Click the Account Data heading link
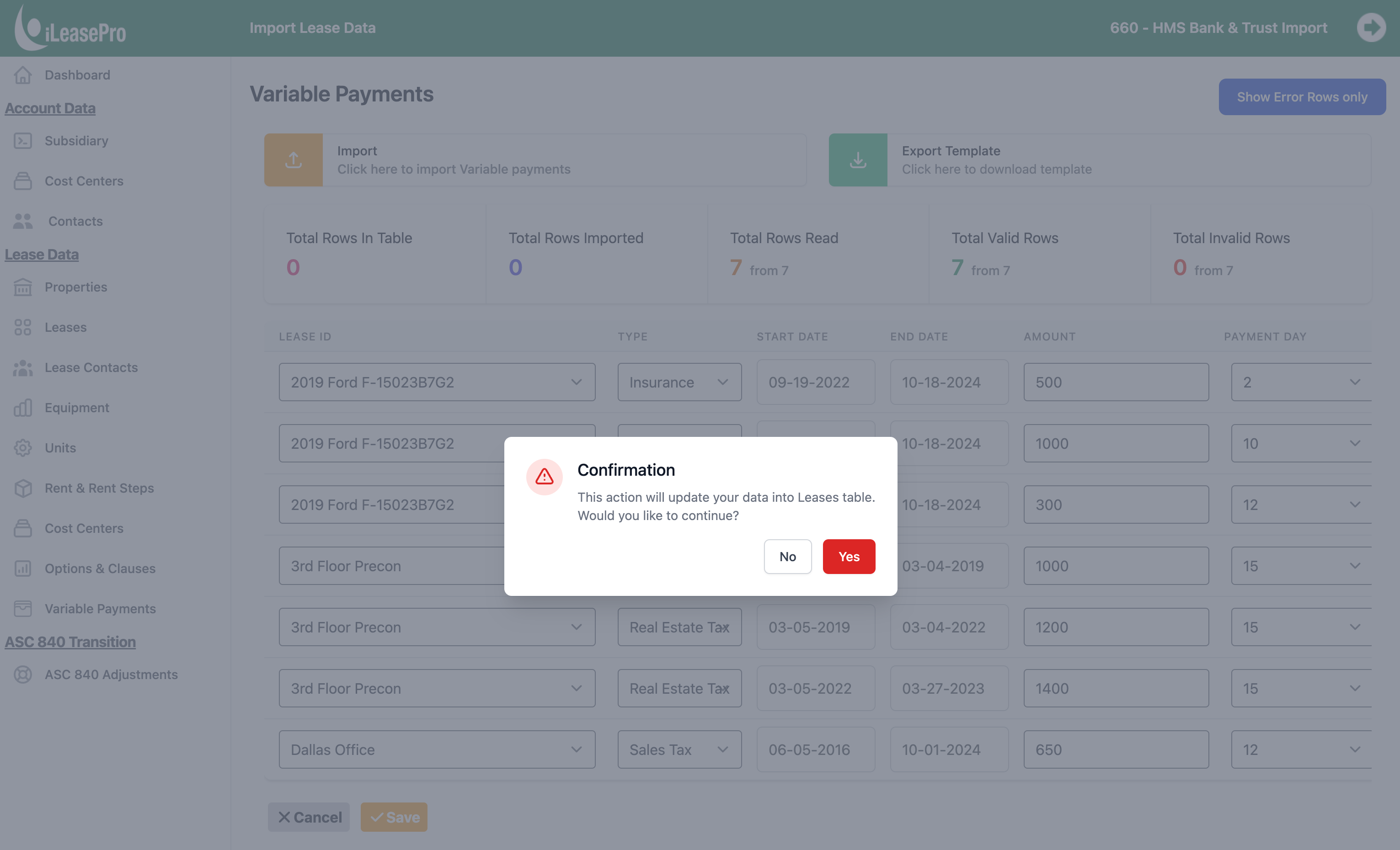 (50, 108)
